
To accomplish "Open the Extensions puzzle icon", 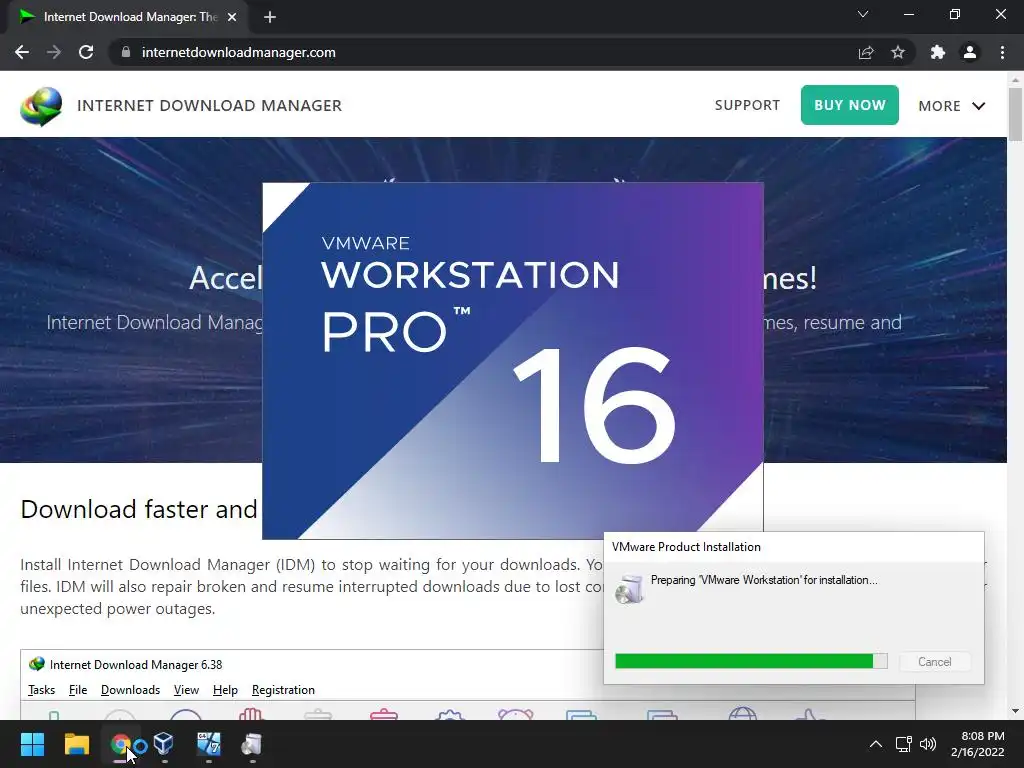I will [x=938, y=52].
